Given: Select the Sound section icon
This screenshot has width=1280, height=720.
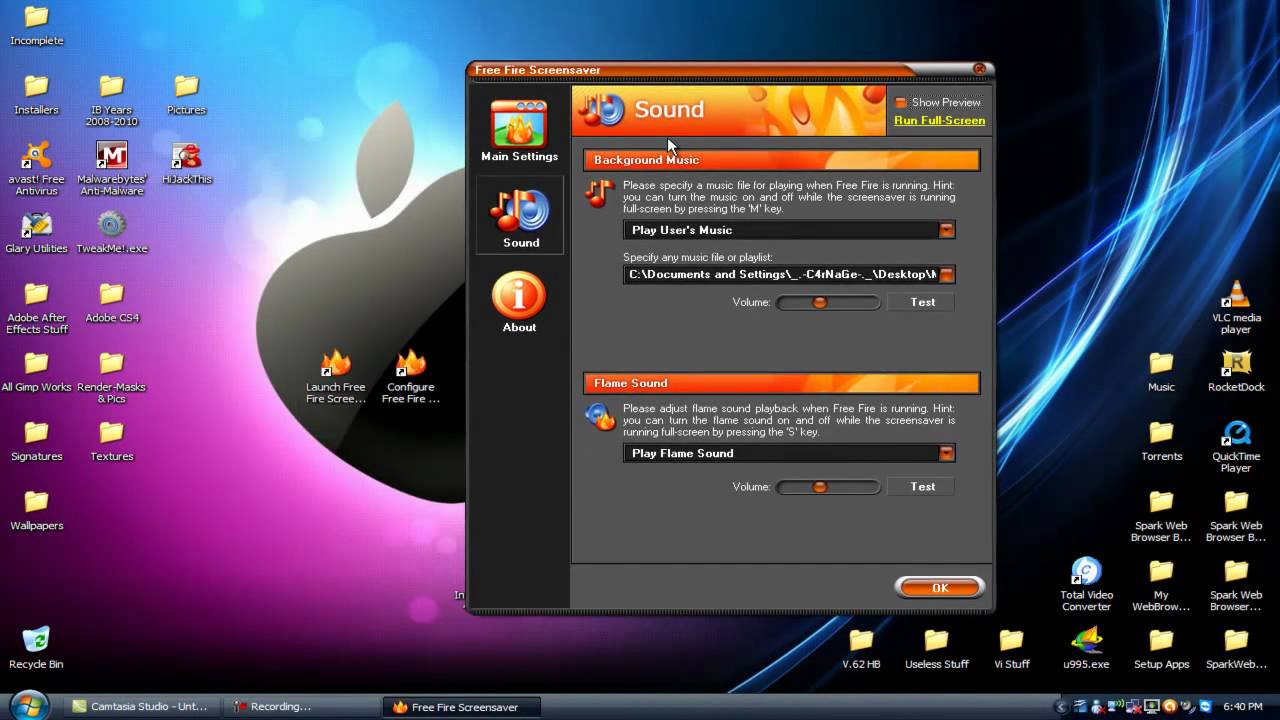Looking at the screenshot, I should [x=520, y=216].
